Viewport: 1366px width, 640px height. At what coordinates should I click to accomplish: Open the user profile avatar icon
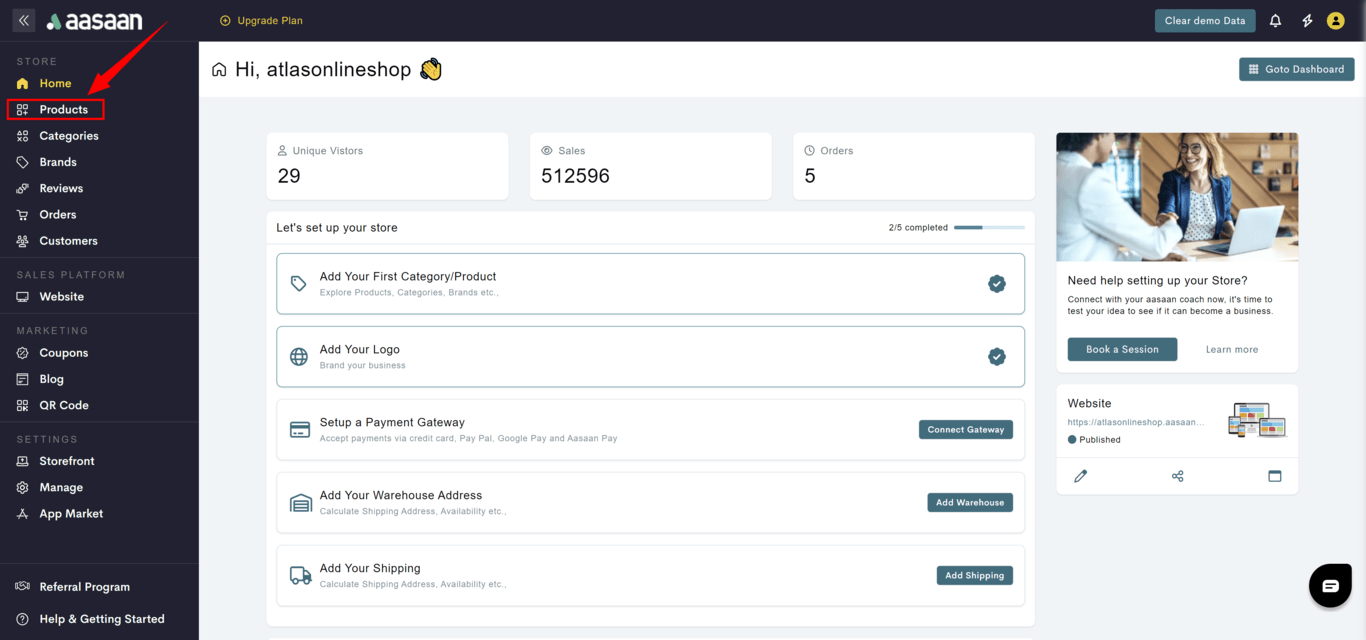(x=1335, y=20)
